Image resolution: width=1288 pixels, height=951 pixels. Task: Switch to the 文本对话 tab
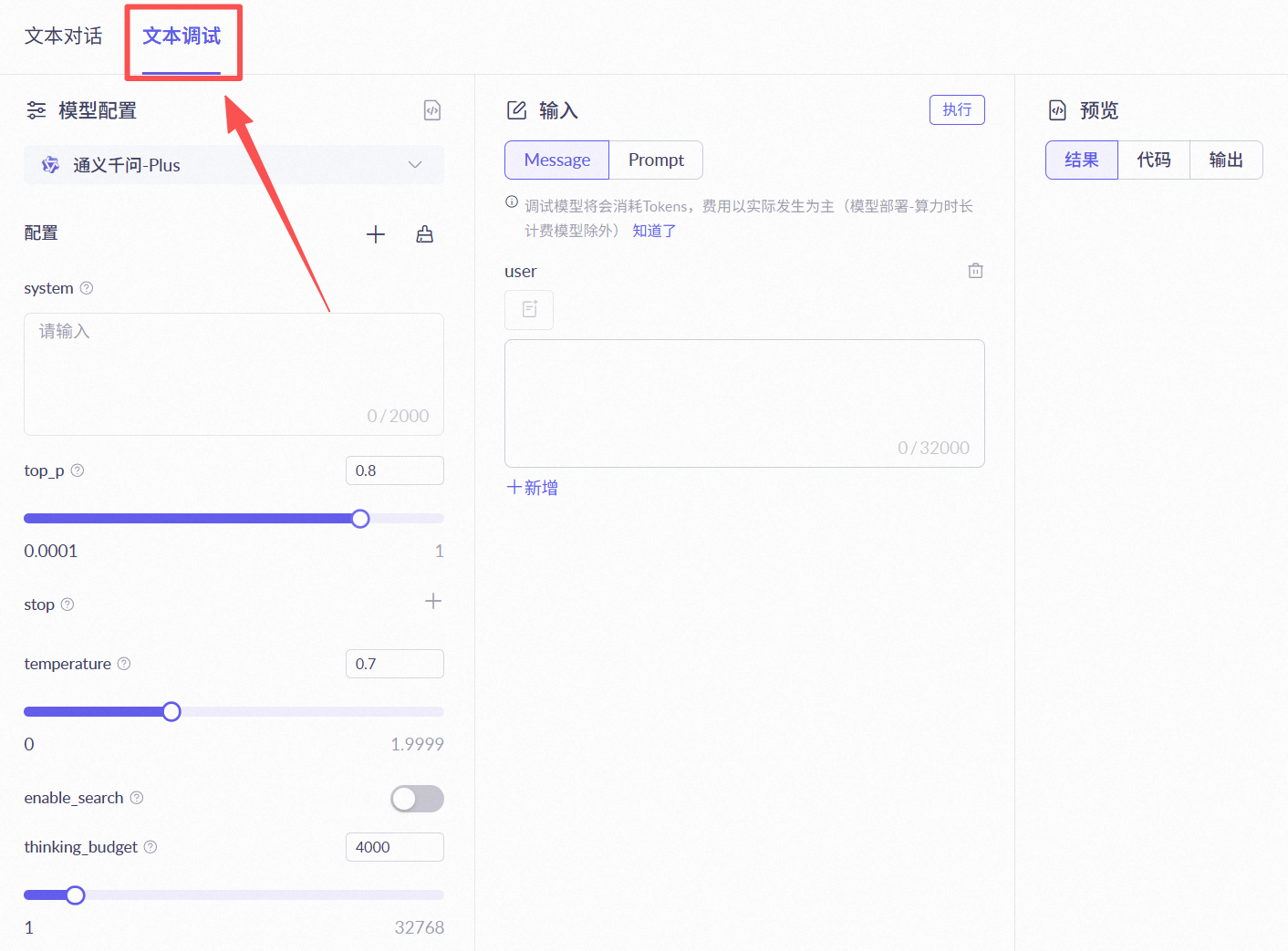(63, 36)
